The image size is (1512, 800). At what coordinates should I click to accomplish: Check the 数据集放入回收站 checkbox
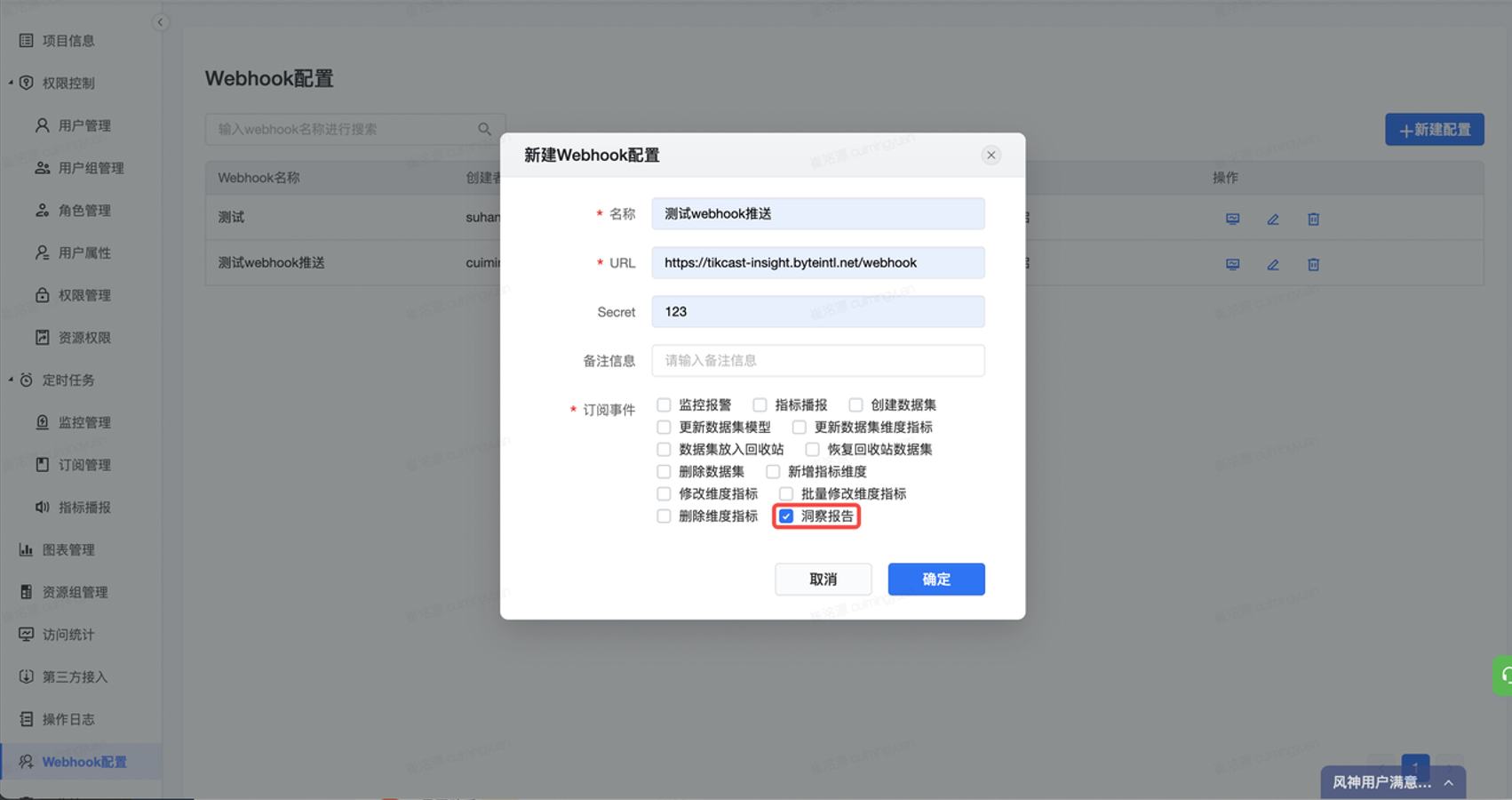664,450
